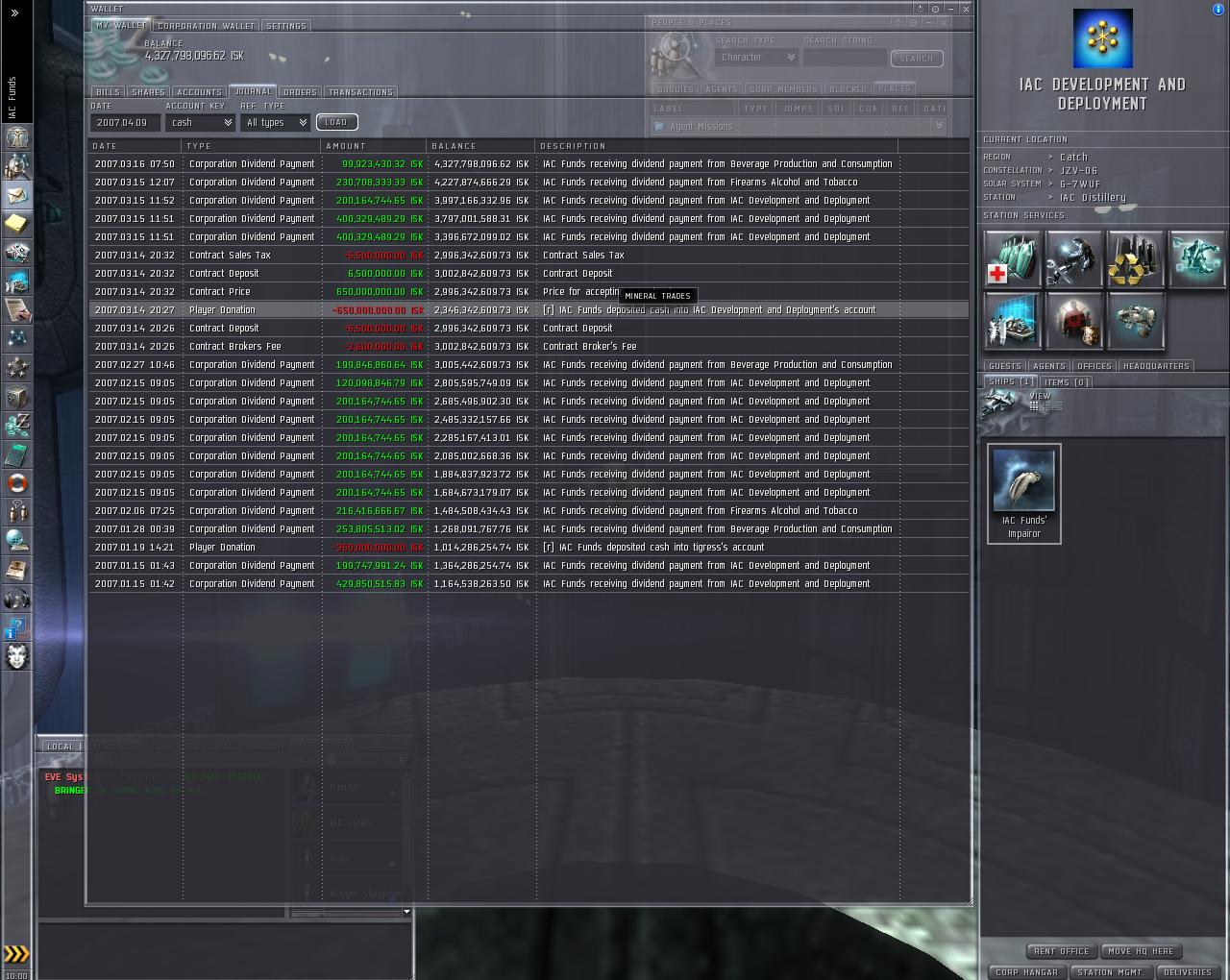1230x980 pixels.
Task: Open the cube-shaped sidebar icon
Action: pyautogui.click(x=17, y=397)
